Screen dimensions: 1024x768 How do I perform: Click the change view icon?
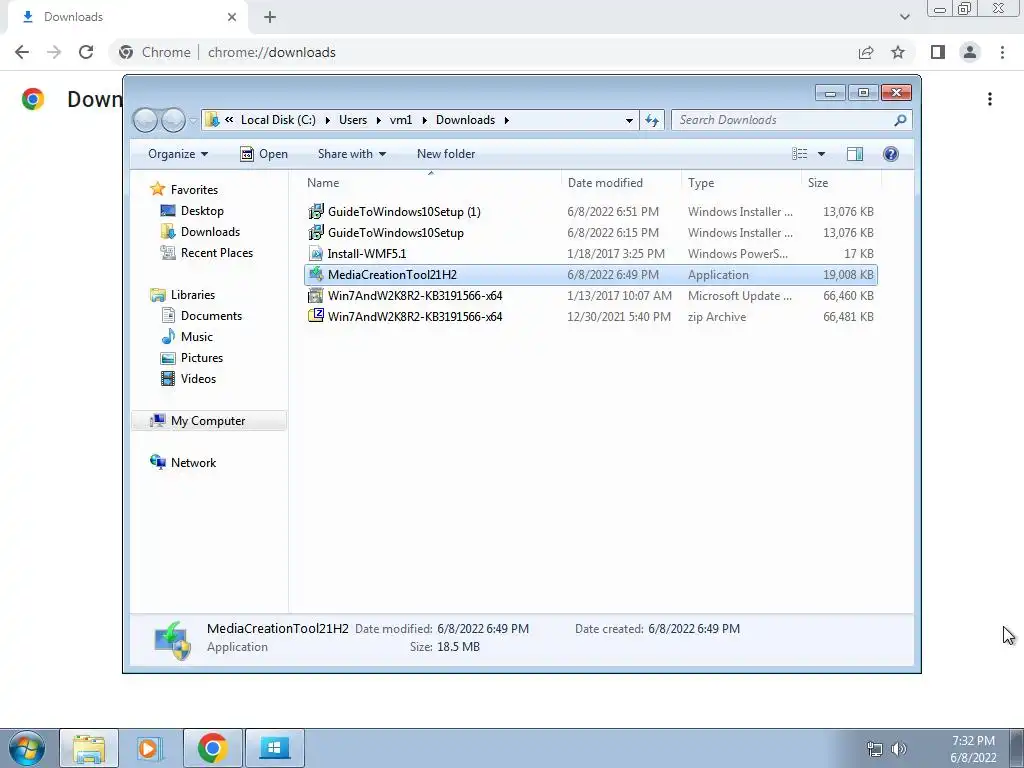[800, 154]
